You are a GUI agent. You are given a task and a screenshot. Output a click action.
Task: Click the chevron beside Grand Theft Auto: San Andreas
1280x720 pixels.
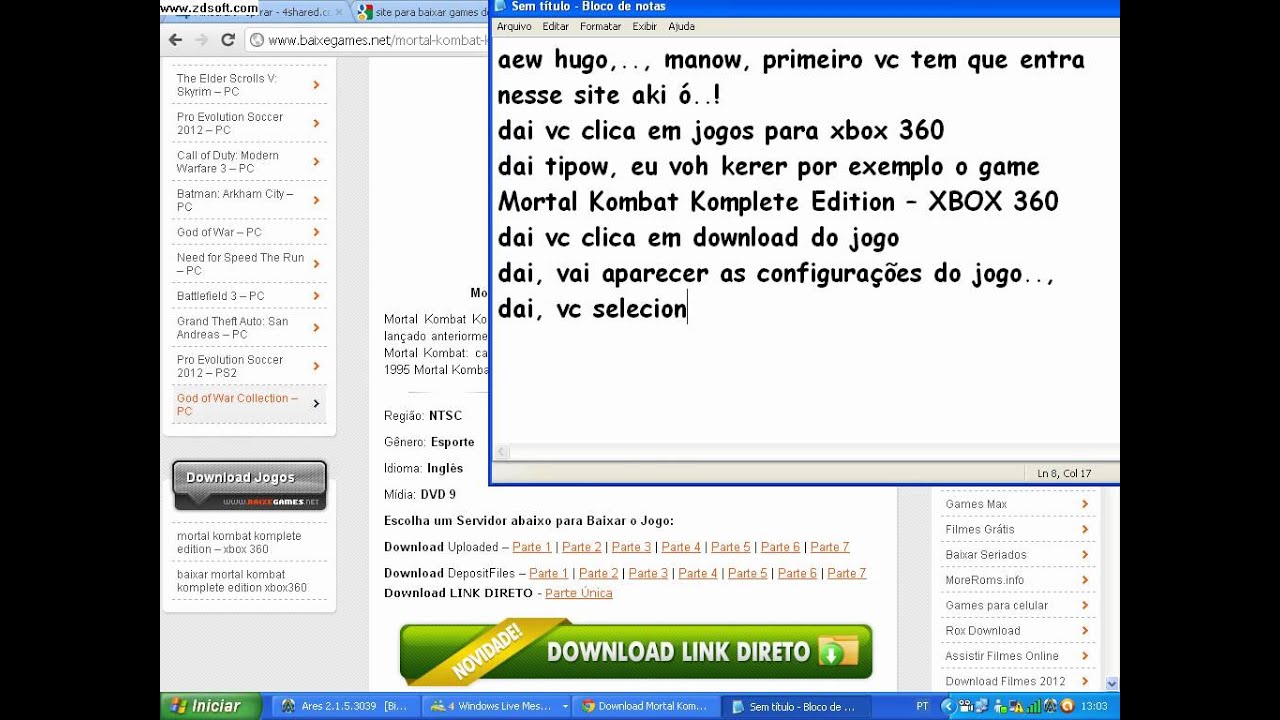pyautogui.click(x=316, y=328)
